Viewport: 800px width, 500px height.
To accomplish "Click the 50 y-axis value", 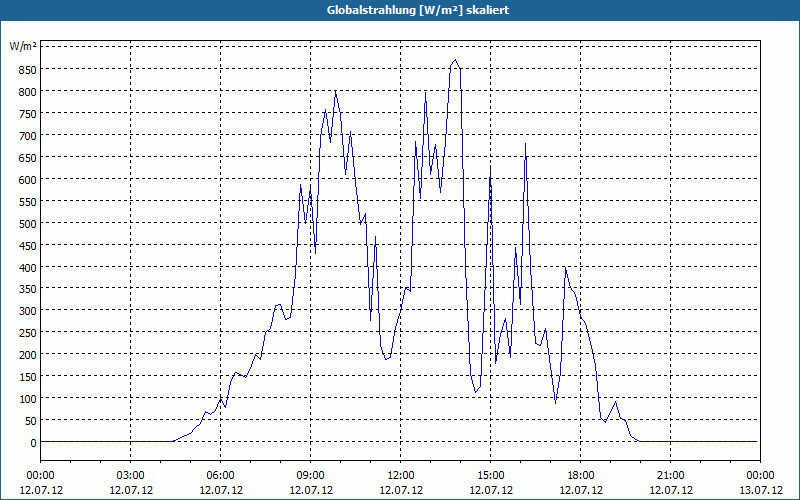I will pos(31,420).
